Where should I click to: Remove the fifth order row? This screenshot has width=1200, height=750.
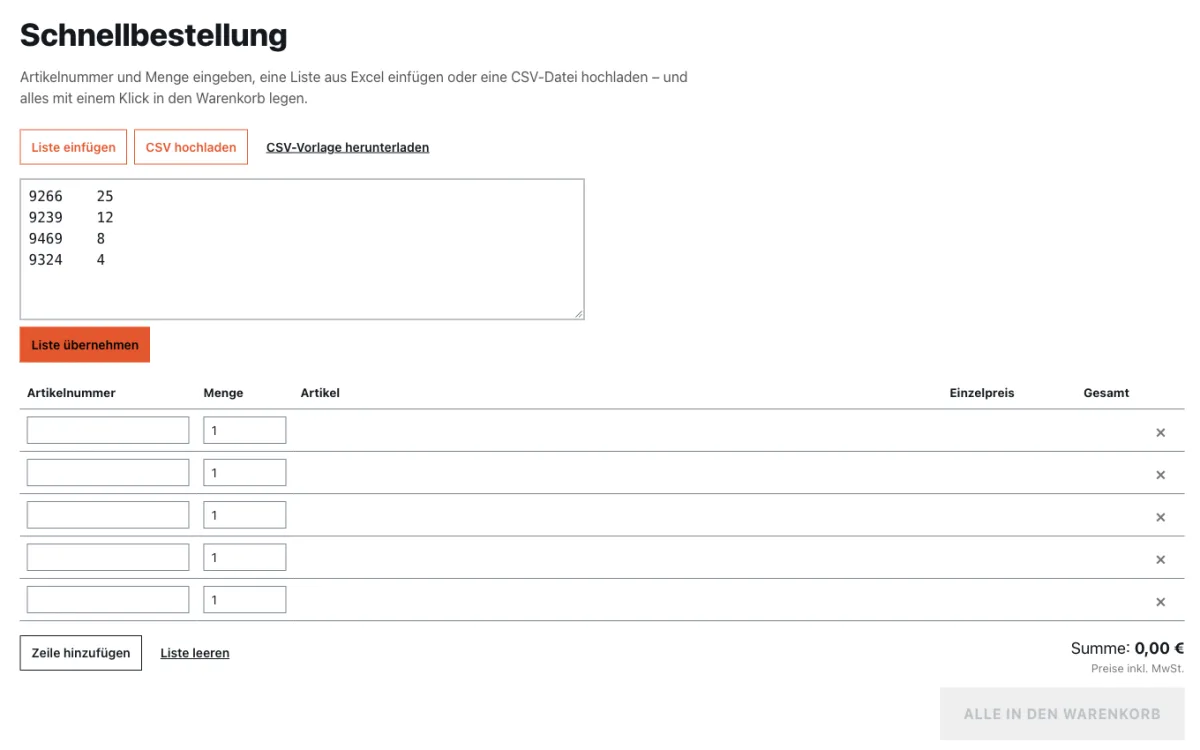click(1160, 602)
